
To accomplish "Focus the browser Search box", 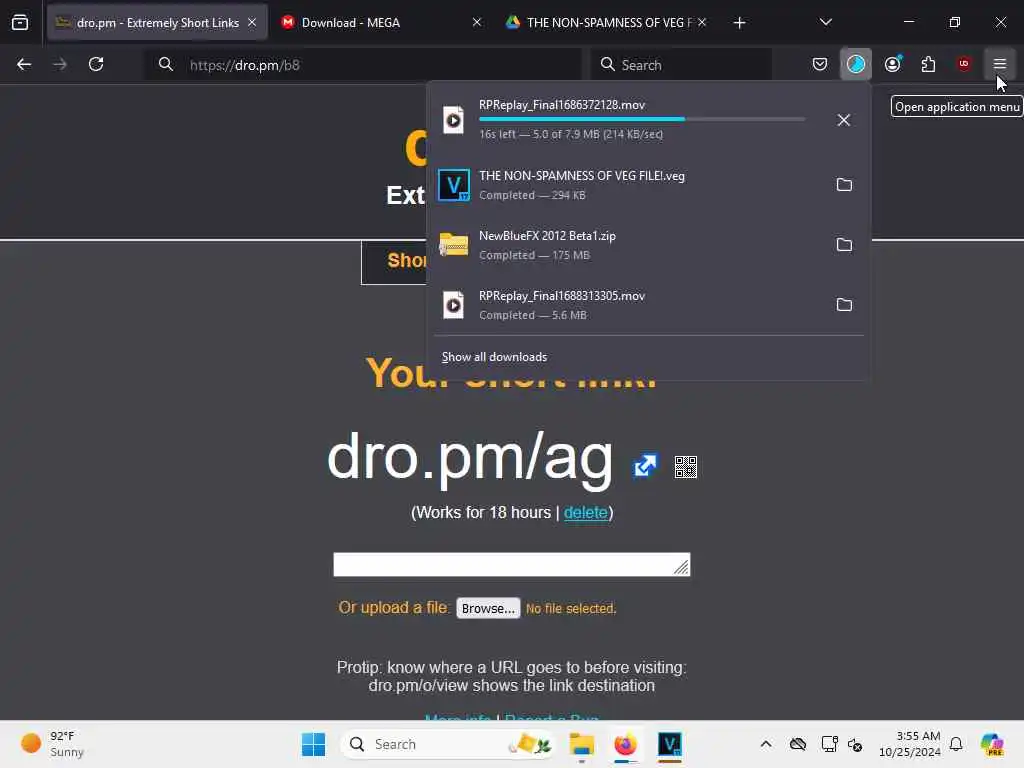I will pyautogui.click(x=681, y=65).
